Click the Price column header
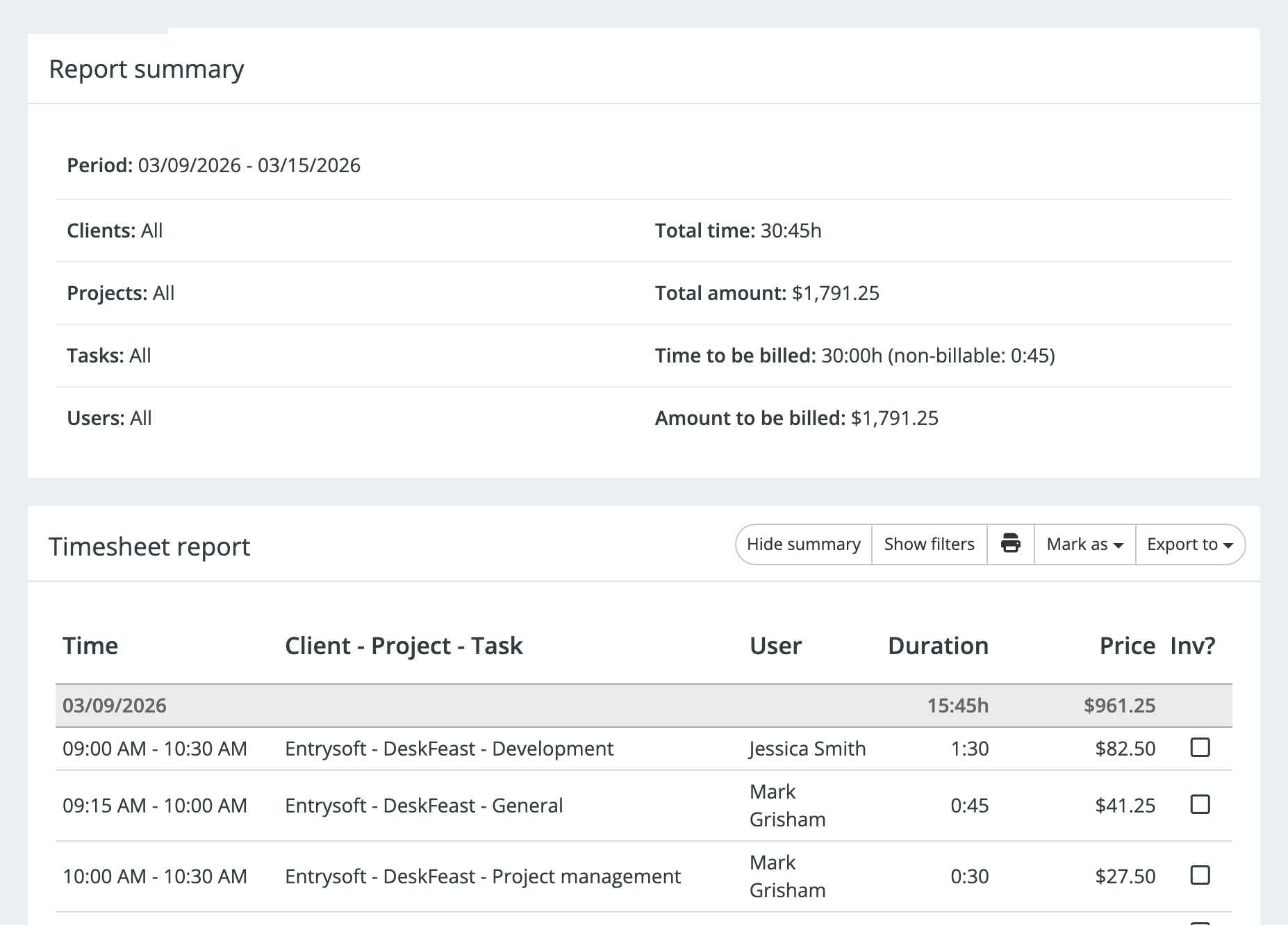The image size is (1288, 925). click(1128, 646)
